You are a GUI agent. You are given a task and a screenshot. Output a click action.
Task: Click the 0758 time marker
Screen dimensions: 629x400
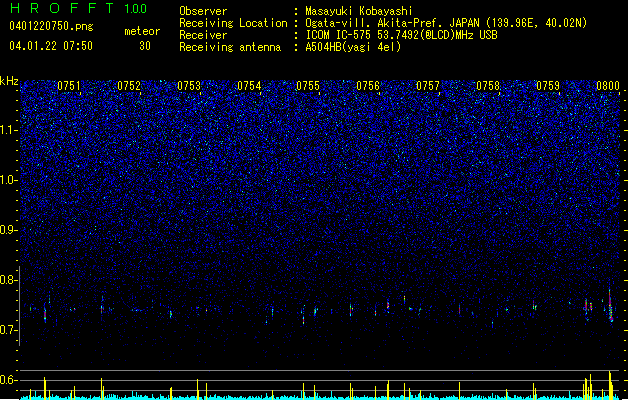tap(488, 86)
